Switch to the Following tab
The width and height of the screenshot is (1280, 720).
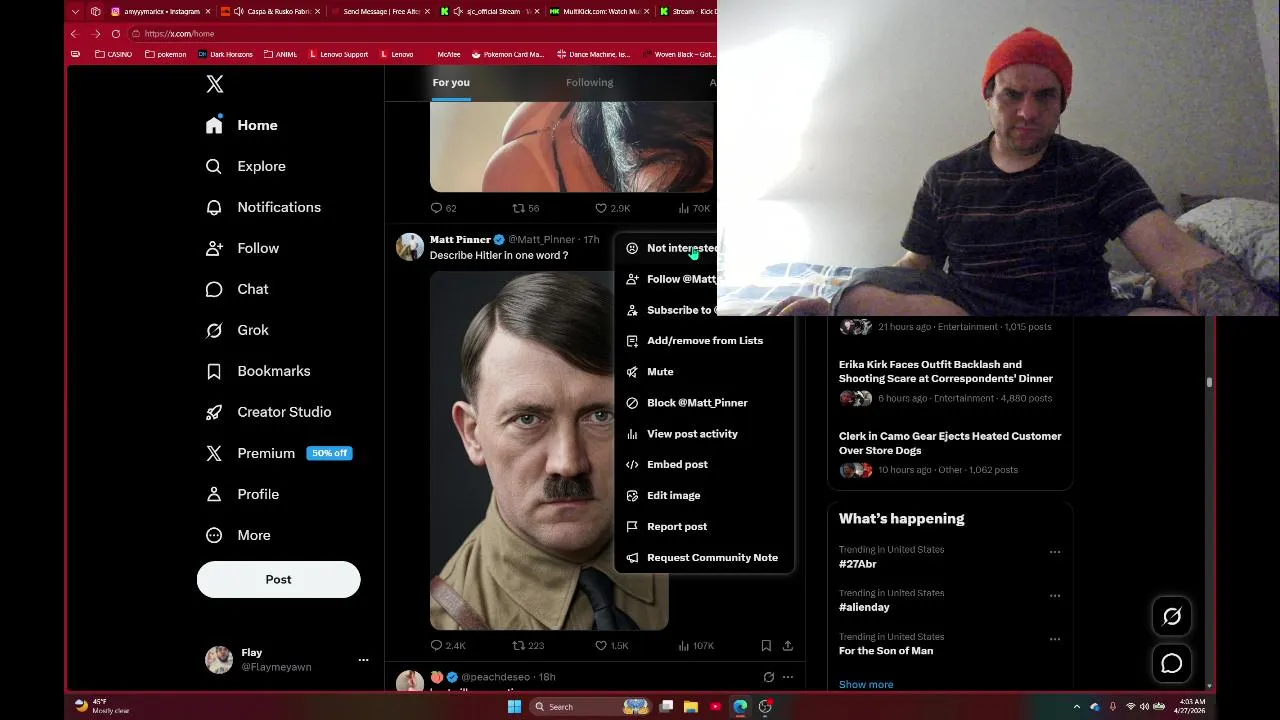coord(589,83)
